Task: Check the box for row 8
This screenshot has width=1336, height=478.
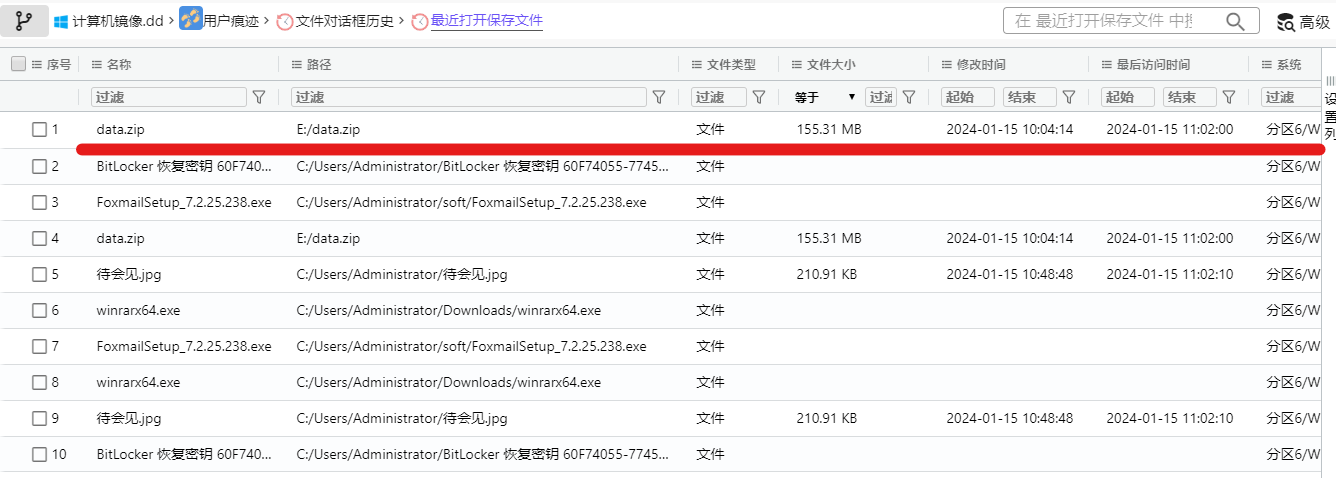Action: tap(39, 382)
